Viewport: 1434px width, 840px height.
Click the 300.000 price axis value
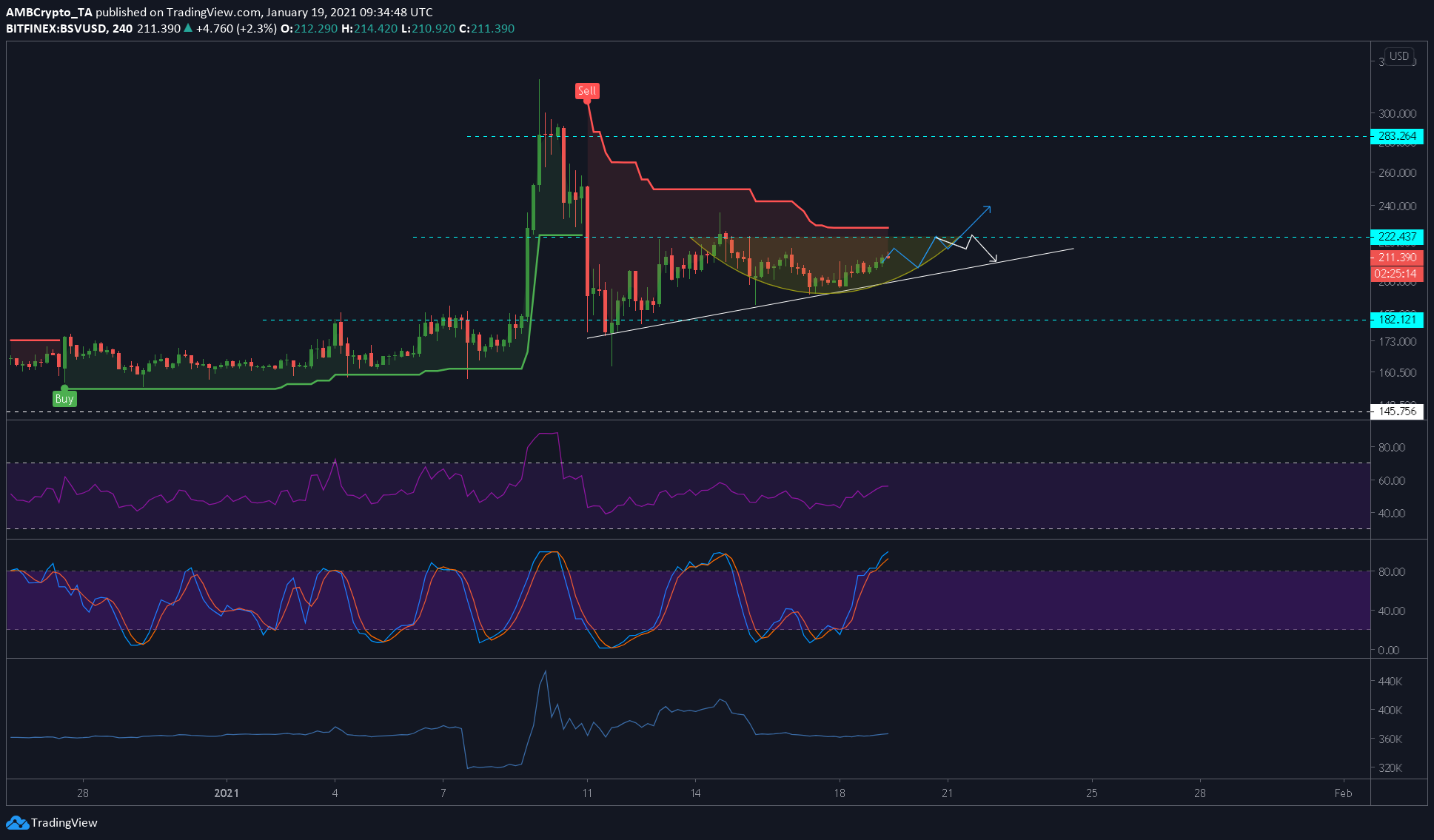coord(1397,114)
